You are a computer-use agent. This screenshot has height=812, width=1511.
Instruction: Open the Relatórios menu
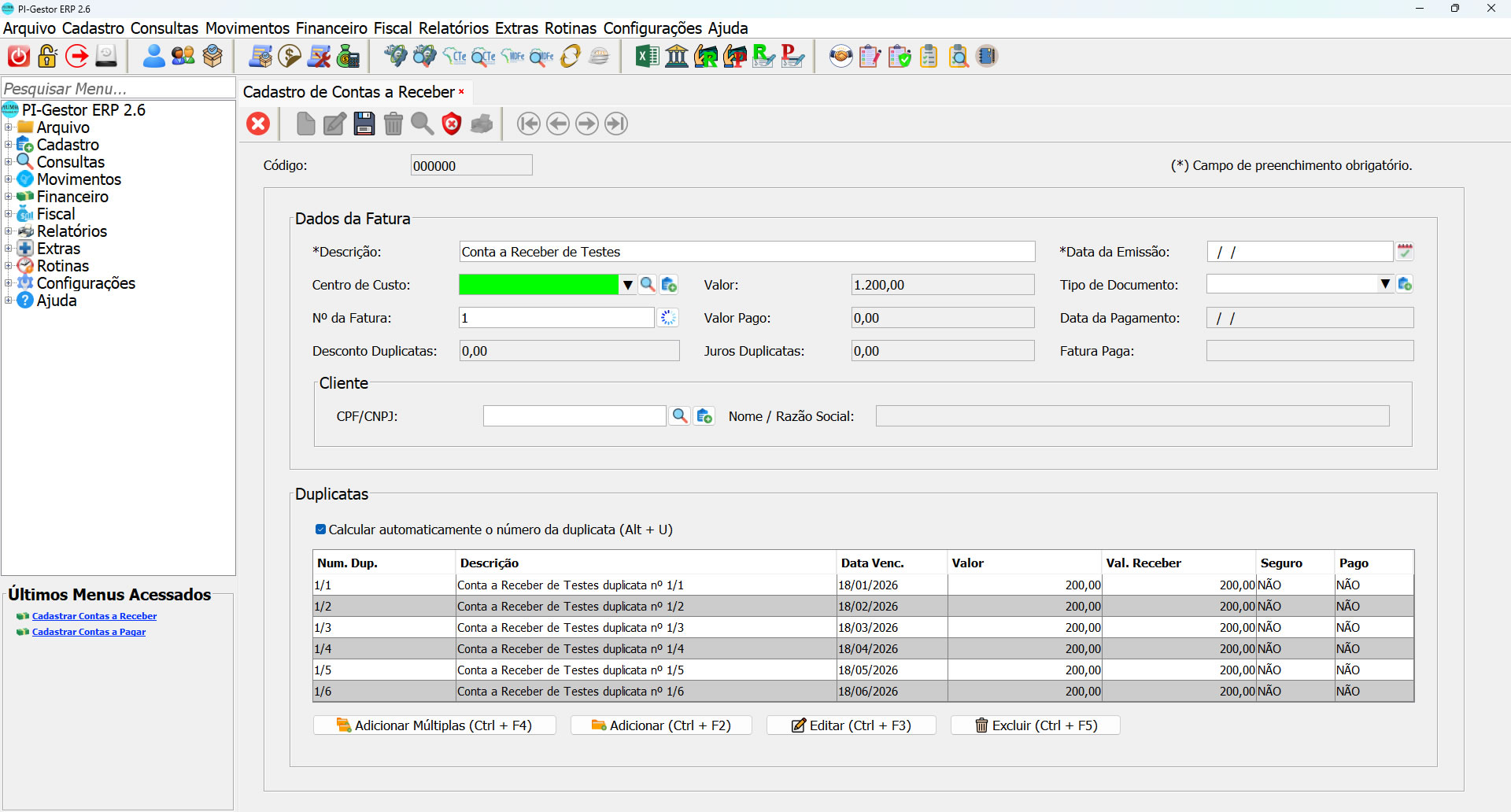point(453,28)
